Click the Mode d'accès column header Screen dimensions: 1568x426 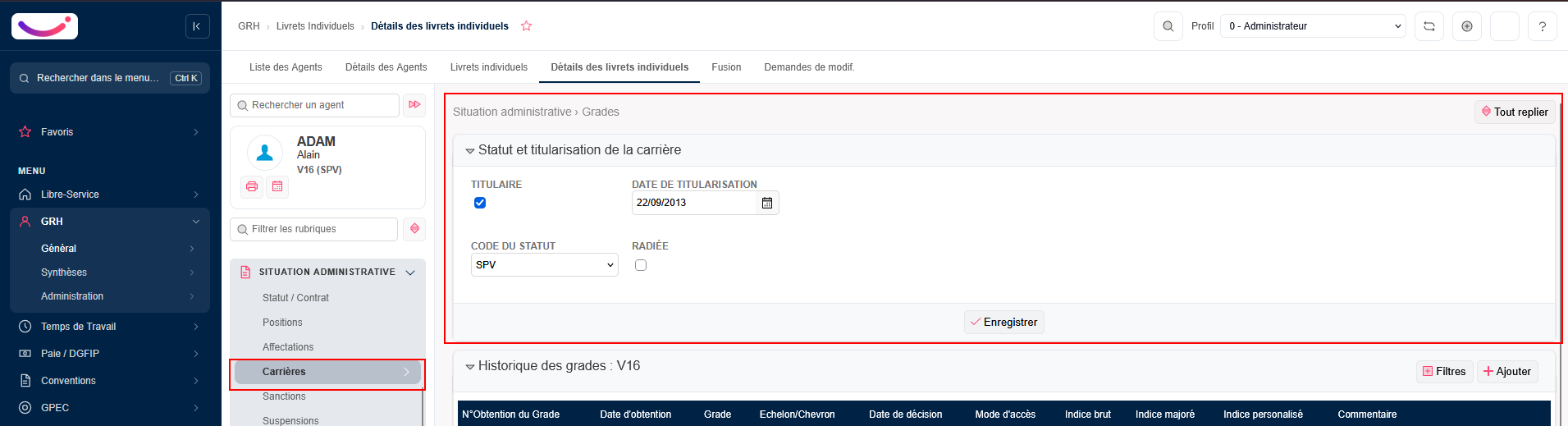click(1005, 415)
